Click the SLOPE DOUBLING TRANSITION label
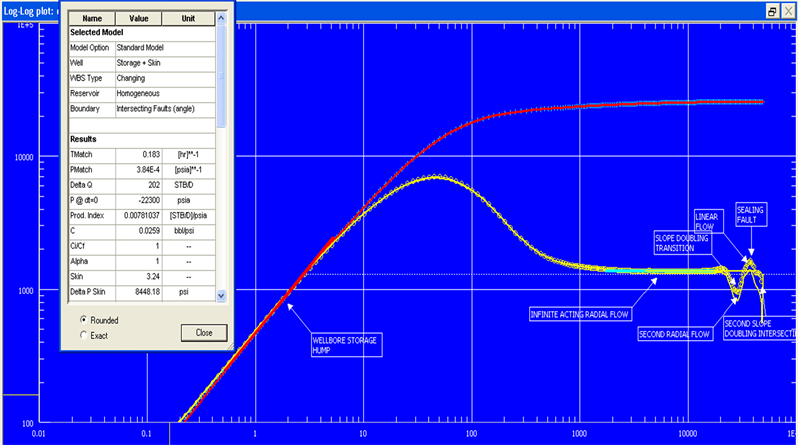 [x=683, y=243]
